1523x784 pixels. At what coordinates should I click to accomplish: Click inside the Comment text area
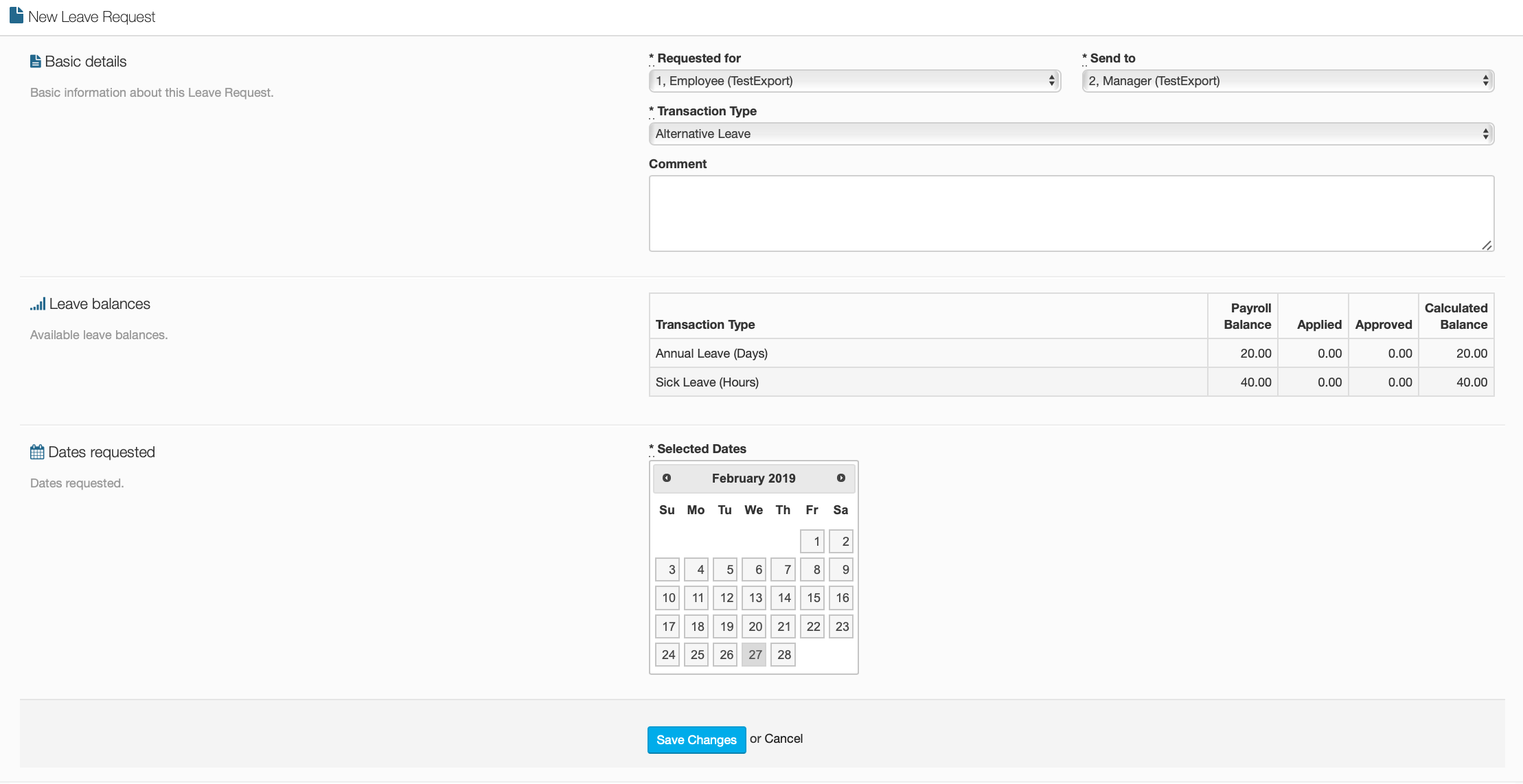click(1071, 214)
